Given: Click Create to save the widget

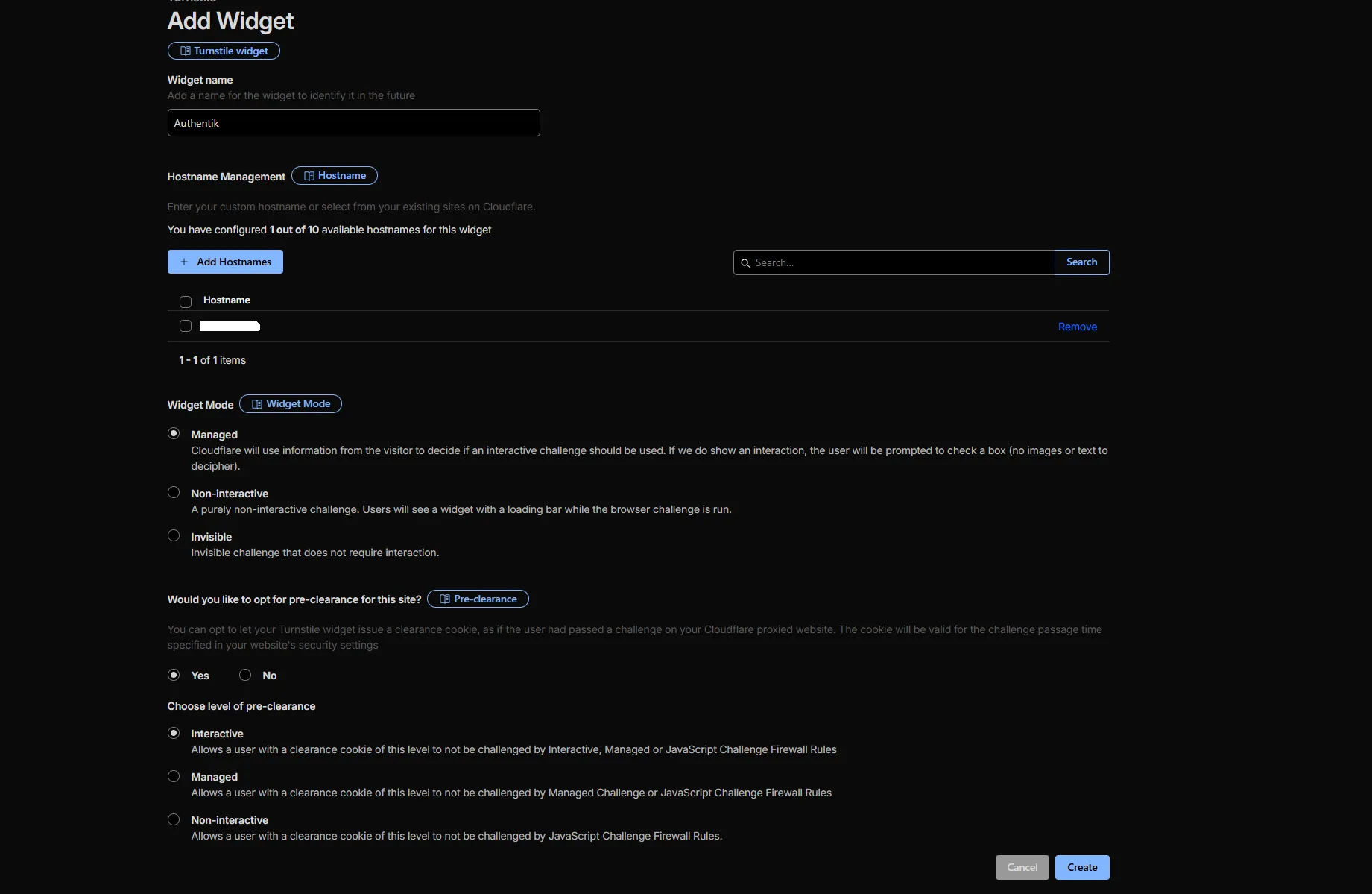Looking at the screenshot, I should 1081,868.
